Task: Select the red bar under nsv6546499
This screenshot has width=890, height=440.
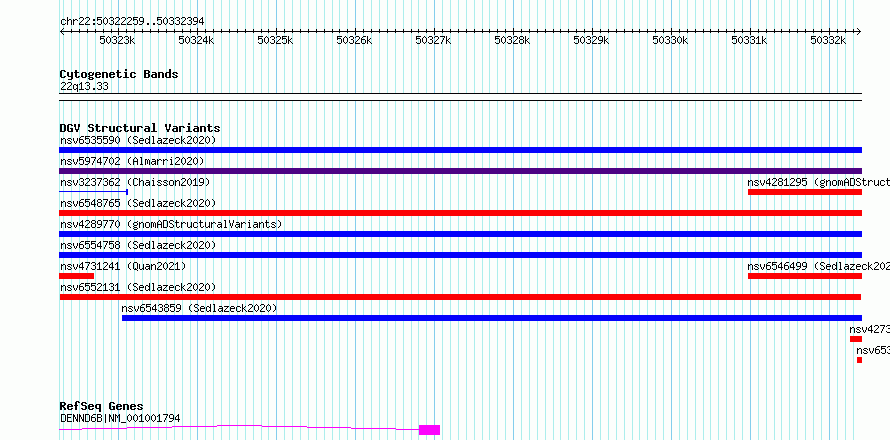Action: (x=805, y=276)
